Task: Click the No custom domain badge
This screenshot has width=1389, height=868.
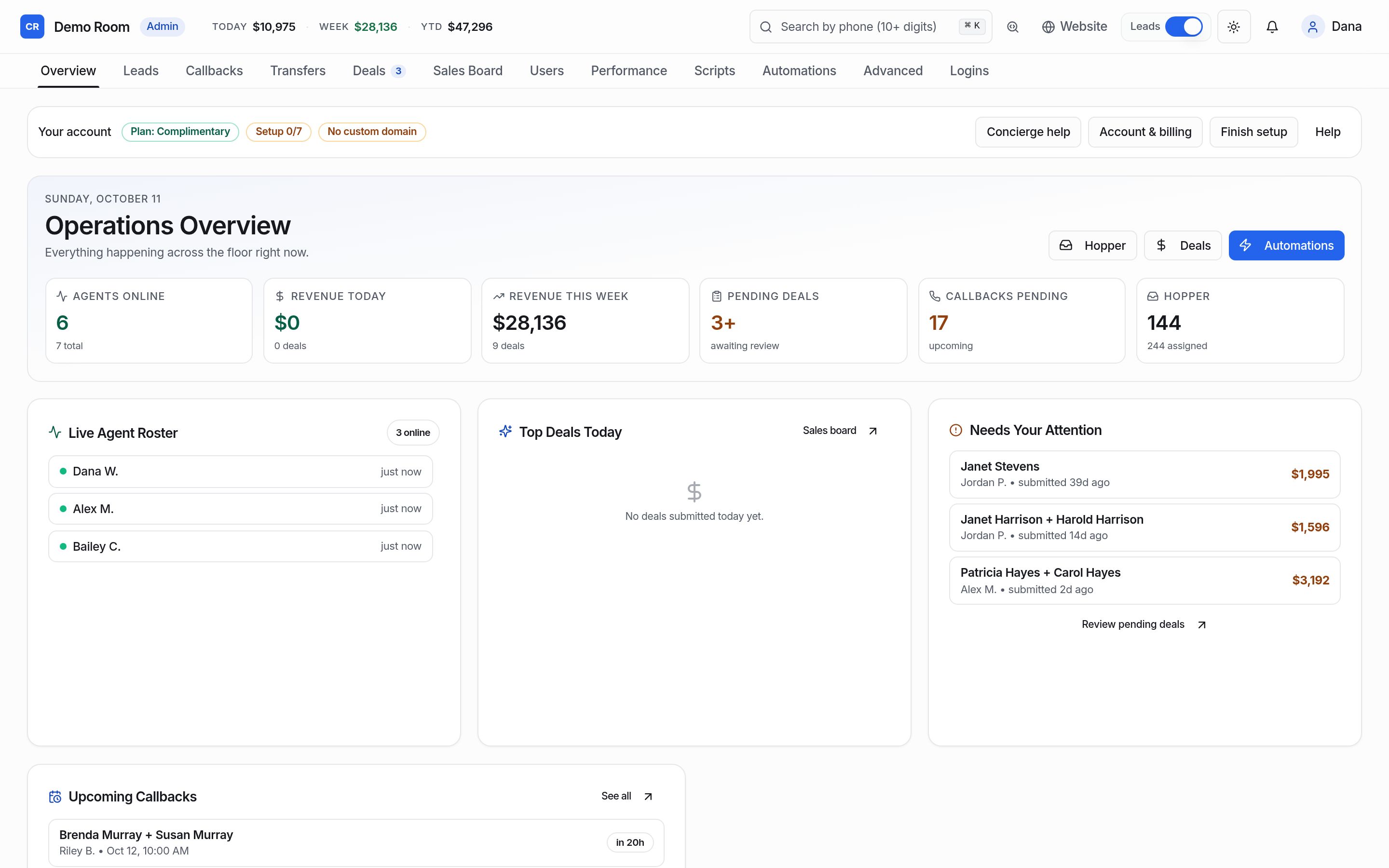Action: tap(372, 132)
